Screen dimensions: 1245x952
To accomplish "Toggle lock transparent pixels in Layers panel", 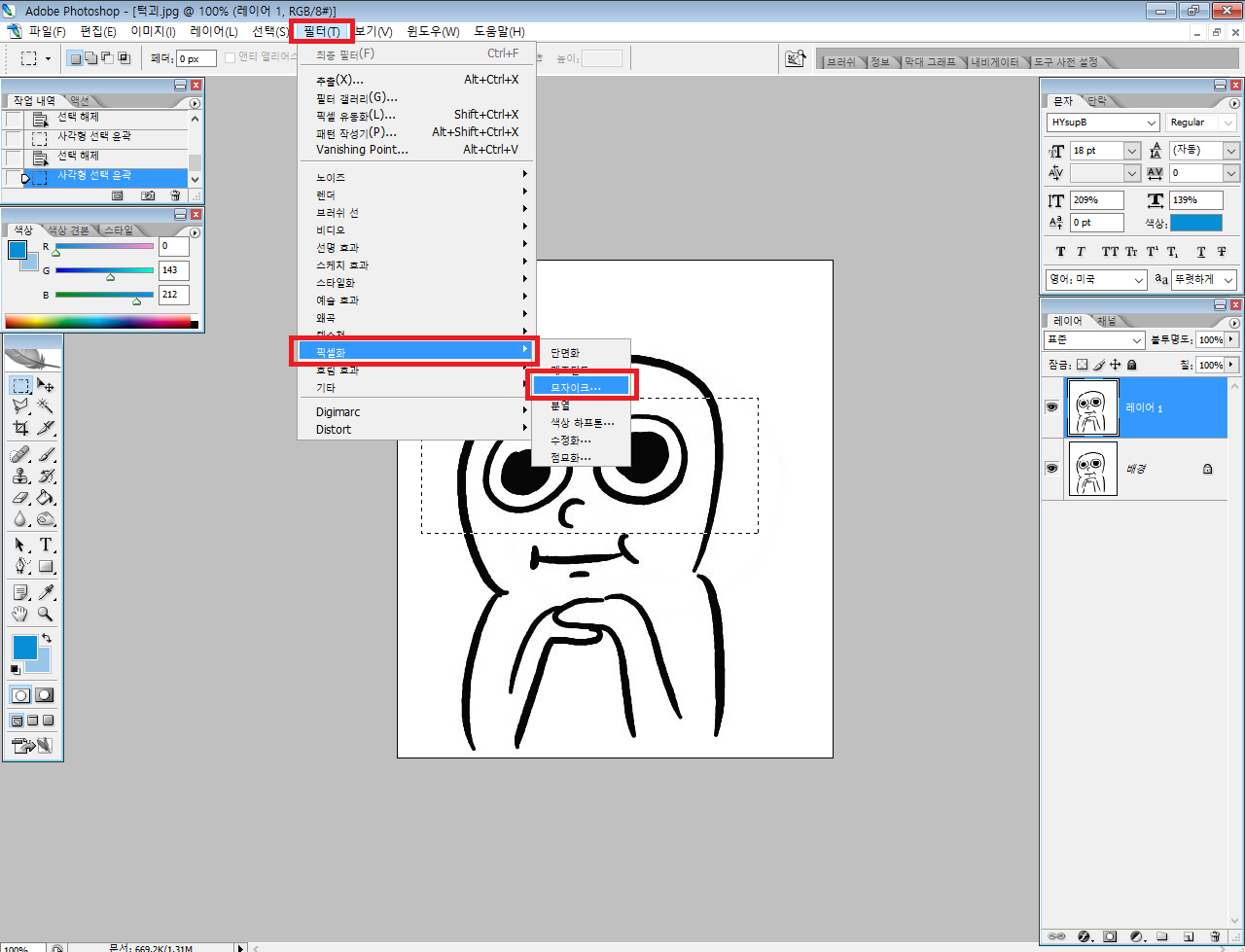I will [x=1081, y=365].
